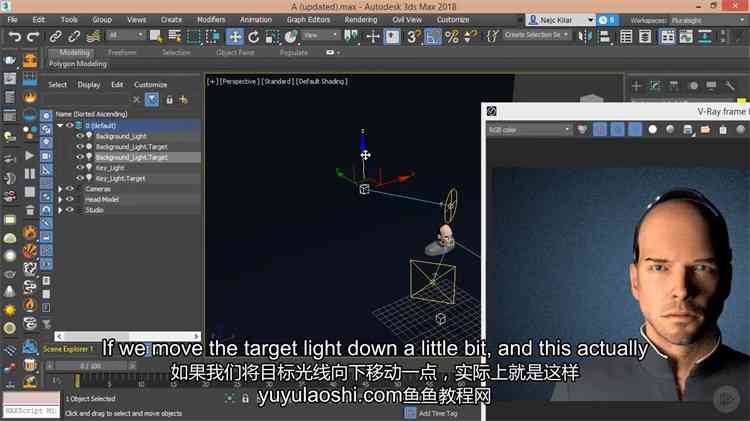
Task: Open the Animation menu
Action: click(255, 20)
